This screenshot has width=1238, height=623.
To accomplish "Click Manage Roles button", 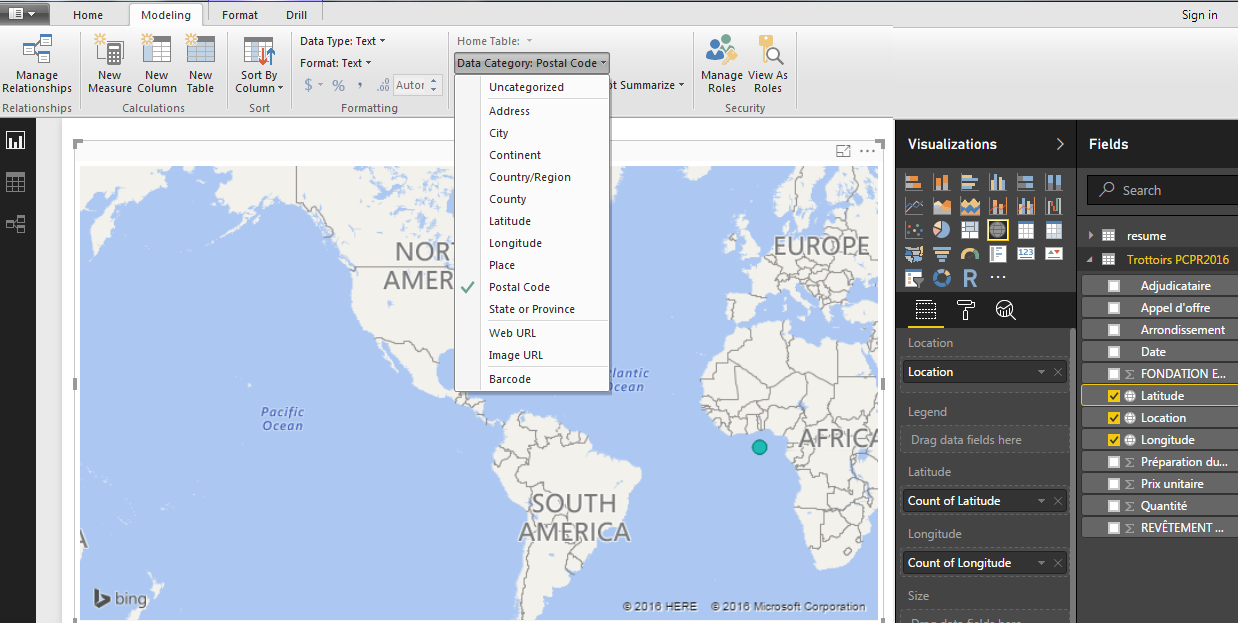I will coord(722,64).
